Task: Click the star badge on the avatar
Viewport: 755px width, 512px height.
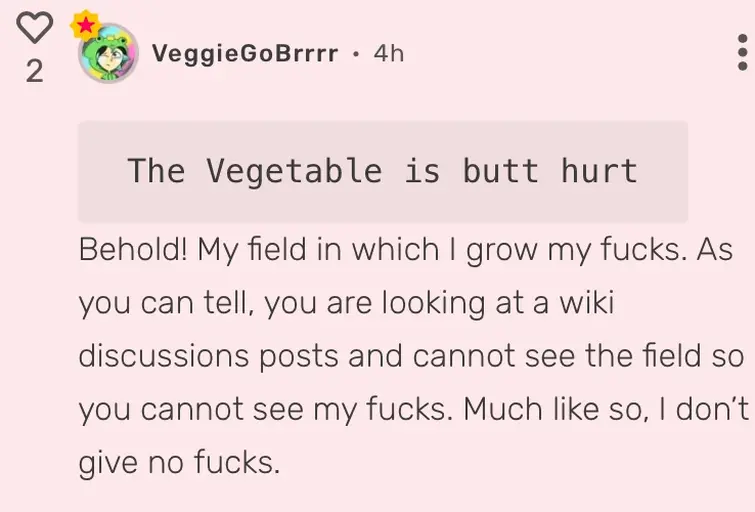Action: (86, 25)
